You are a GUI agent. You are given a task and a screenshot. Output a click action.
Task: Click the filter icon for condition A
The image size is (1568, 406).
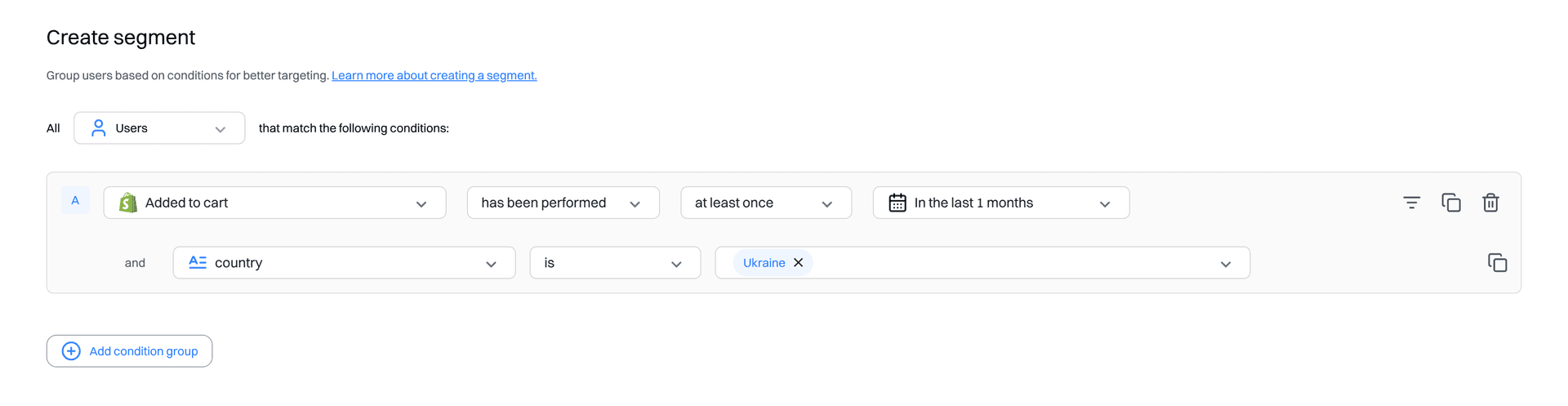coord(1411,203)
